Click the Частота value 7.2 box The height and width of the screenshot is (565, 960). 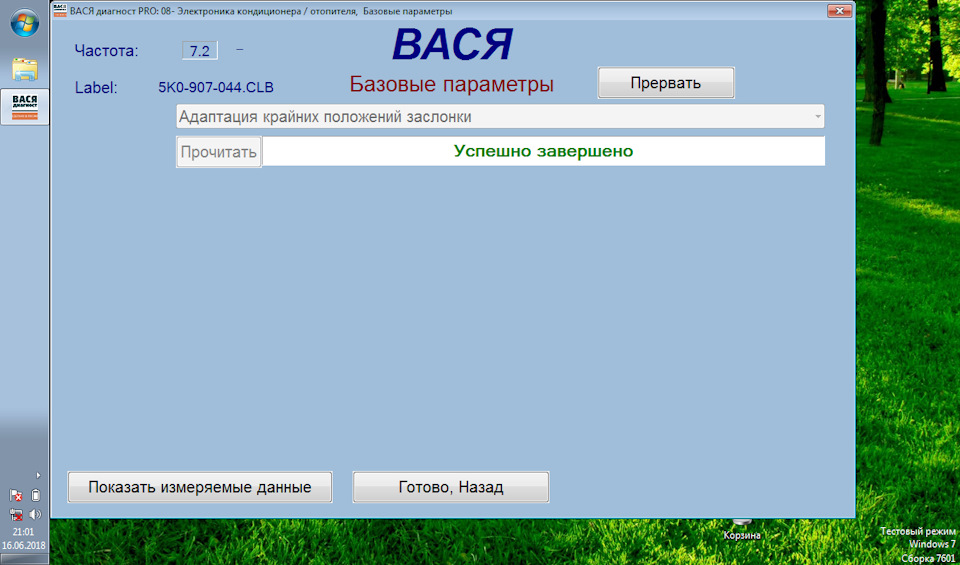pos(200,51)
